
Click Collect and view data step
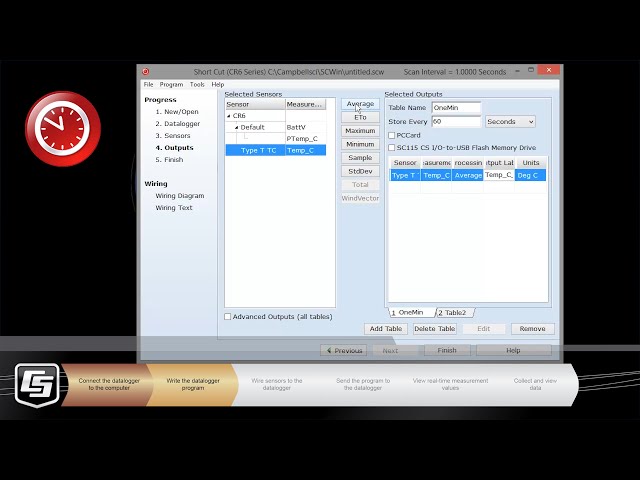coord(535,384)
